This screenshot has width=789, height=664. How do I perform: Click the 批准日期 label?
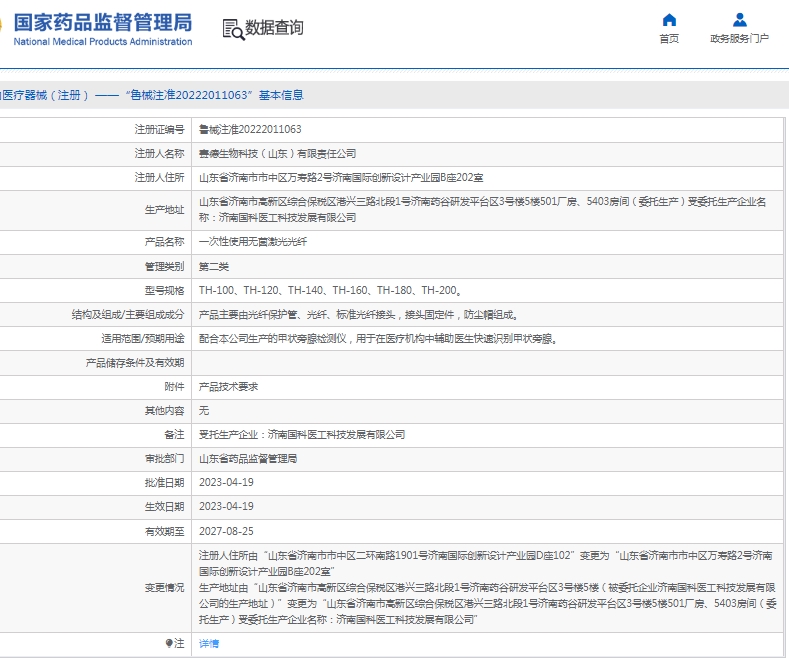coord(165,483)
